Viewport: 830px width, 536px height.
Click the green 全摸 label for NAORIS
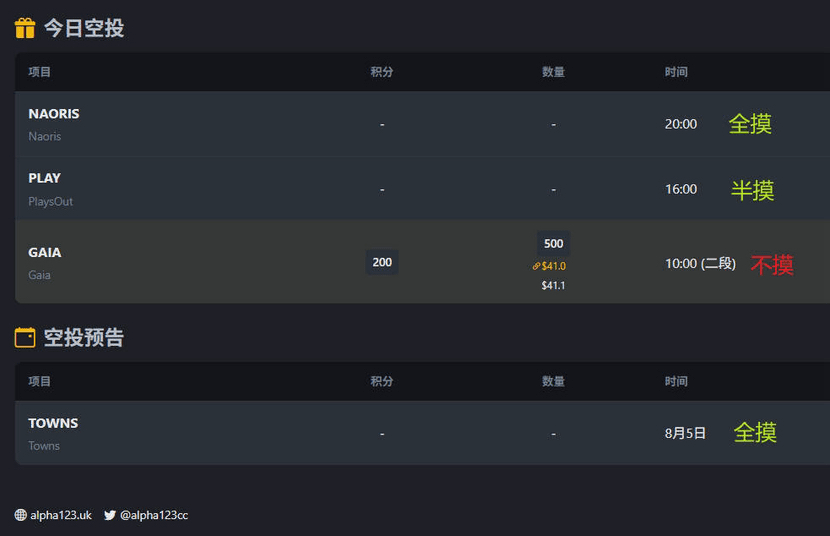pyautogui.click(x=750, y=124)
